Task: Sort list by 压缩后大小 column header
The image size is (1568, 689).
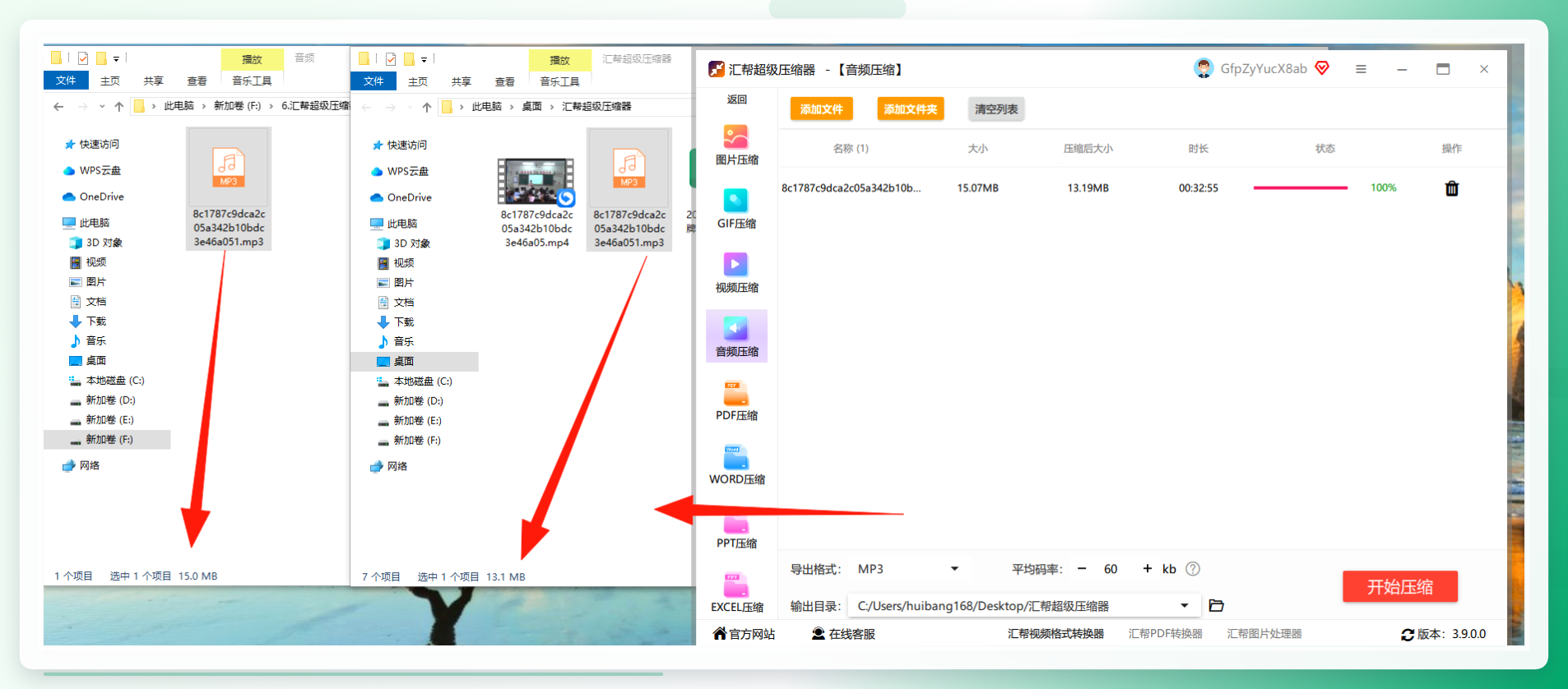Action: tap(1088, 149)
